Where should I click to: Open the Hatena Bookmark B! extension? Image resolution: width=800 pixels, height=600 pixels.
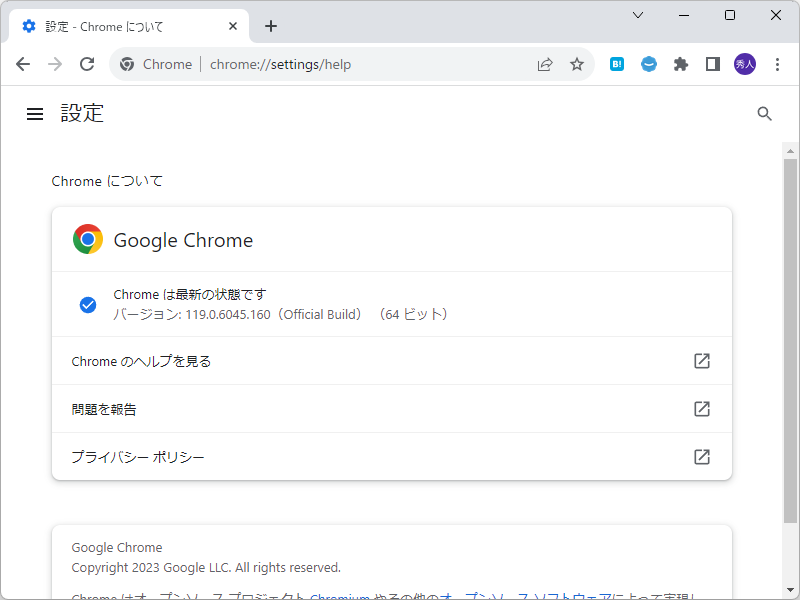pyautogui.click(x=617, y=63)
